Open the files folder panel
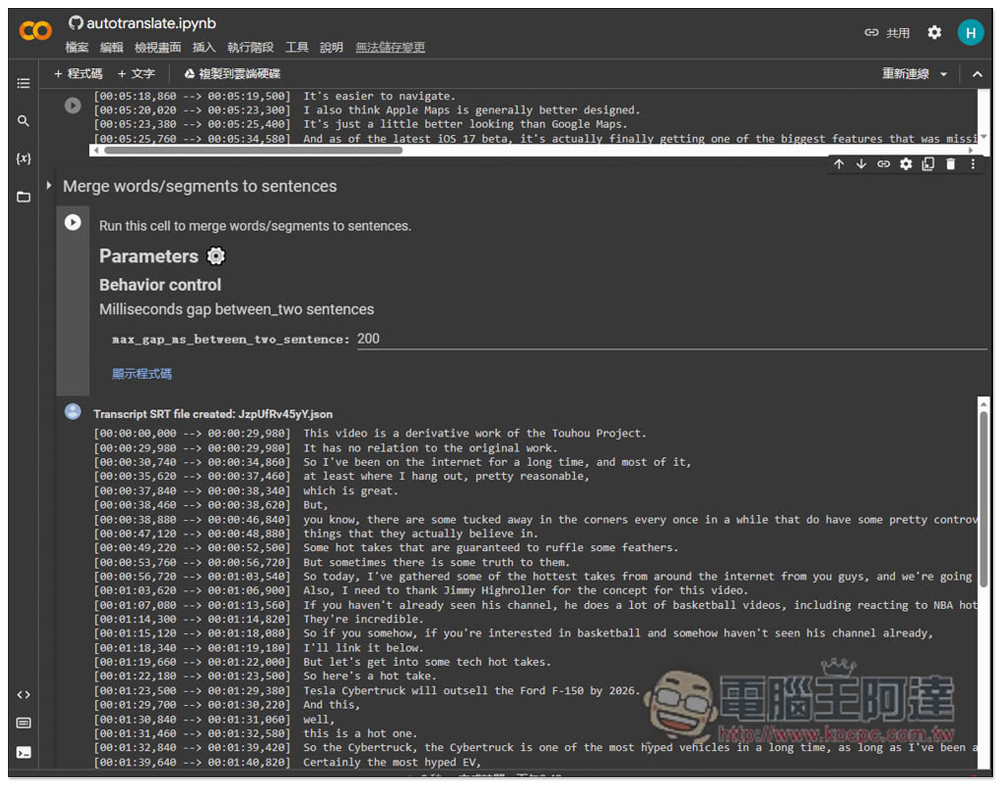 coord(24,196)
